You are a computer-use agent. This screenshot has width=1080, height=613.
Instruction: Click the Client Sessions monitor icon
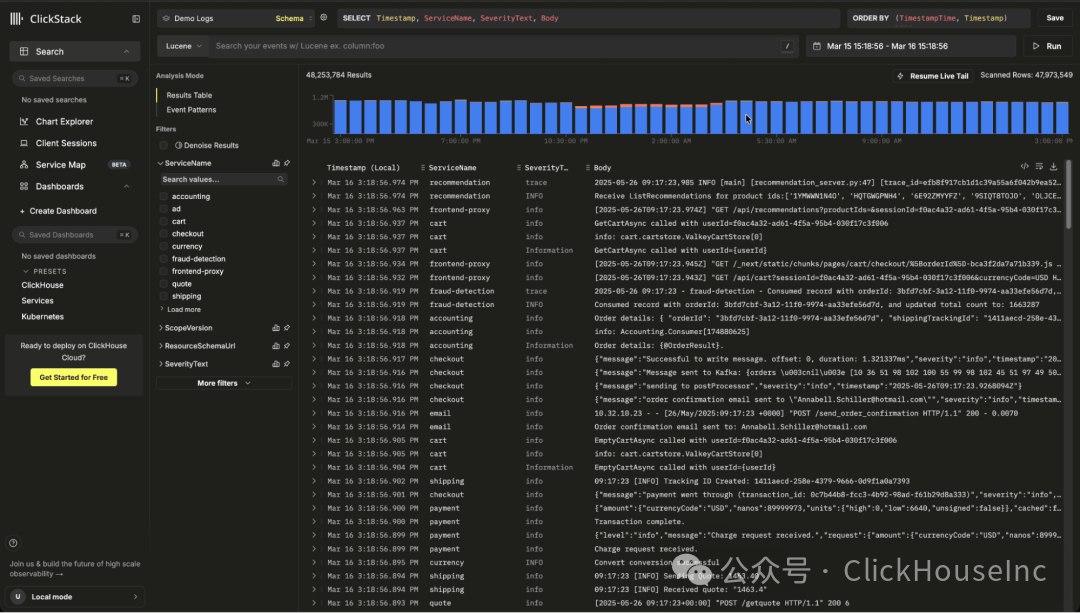(x=24, y=143)
